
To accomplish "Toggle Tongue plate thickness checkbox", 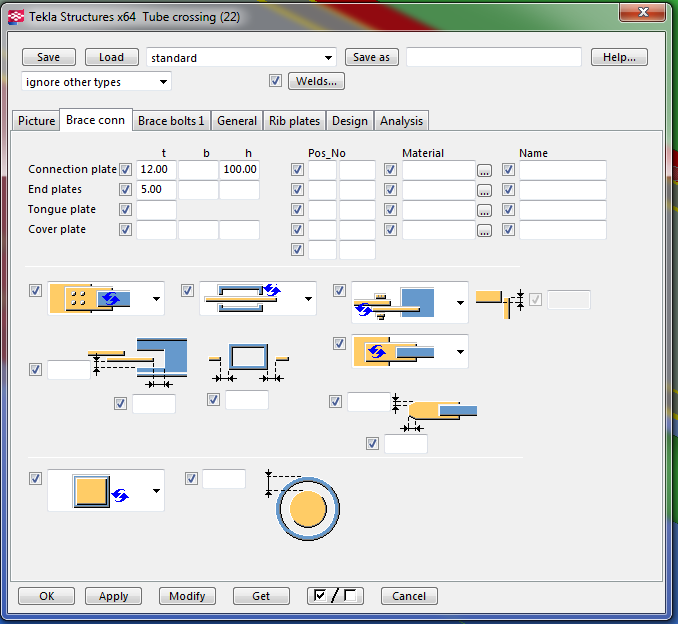I will click(125, 210).
